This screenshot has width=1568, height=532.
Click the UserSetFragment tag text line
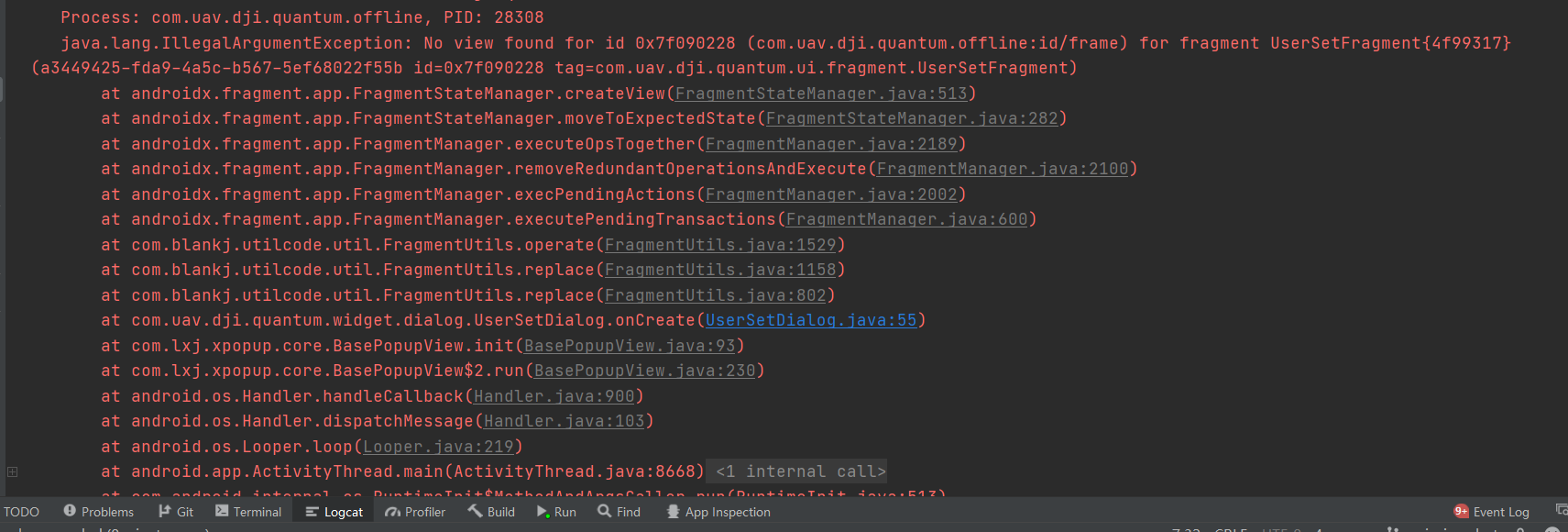pyautogui.click(x=554, y=68)
